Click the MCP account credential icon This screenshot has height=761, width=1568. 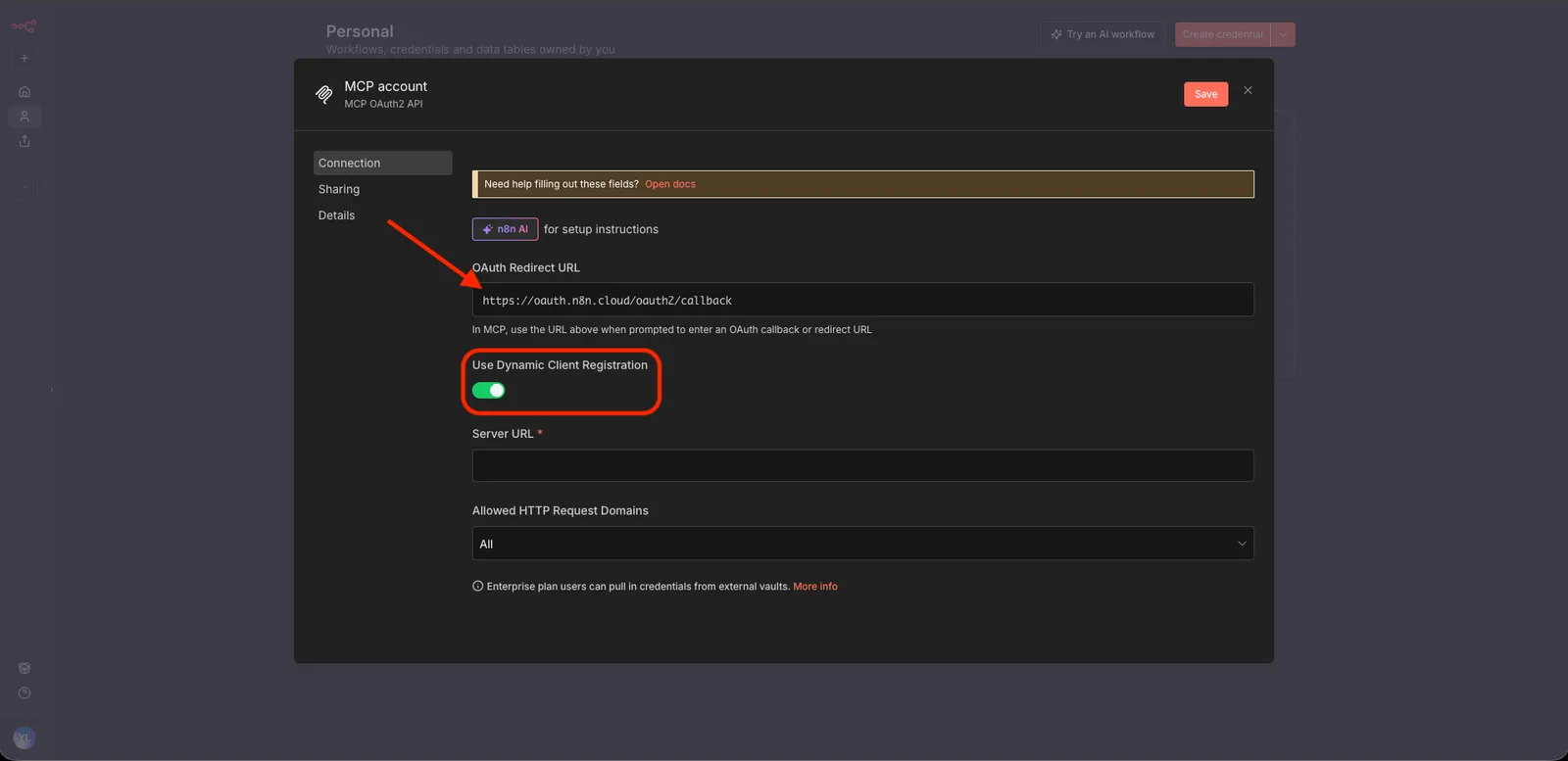[324, 94]
